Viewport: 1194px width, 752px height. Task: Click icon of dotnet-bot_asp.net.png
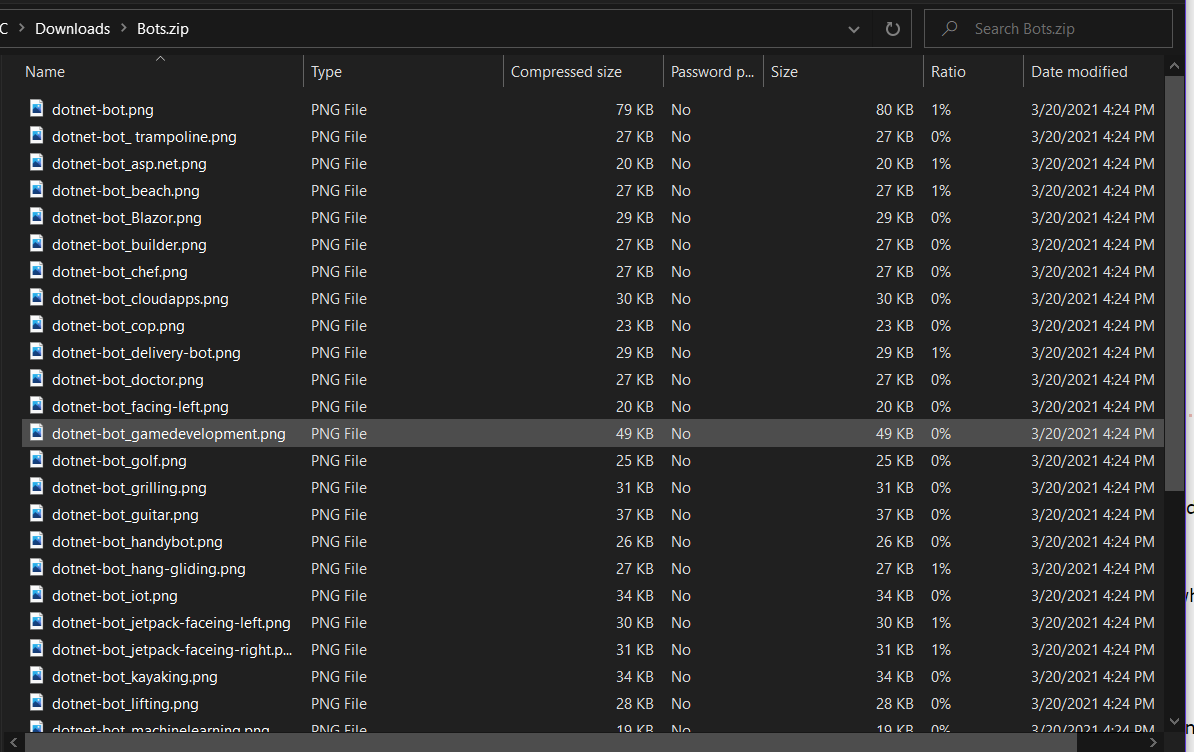click(x=37, y=162)
